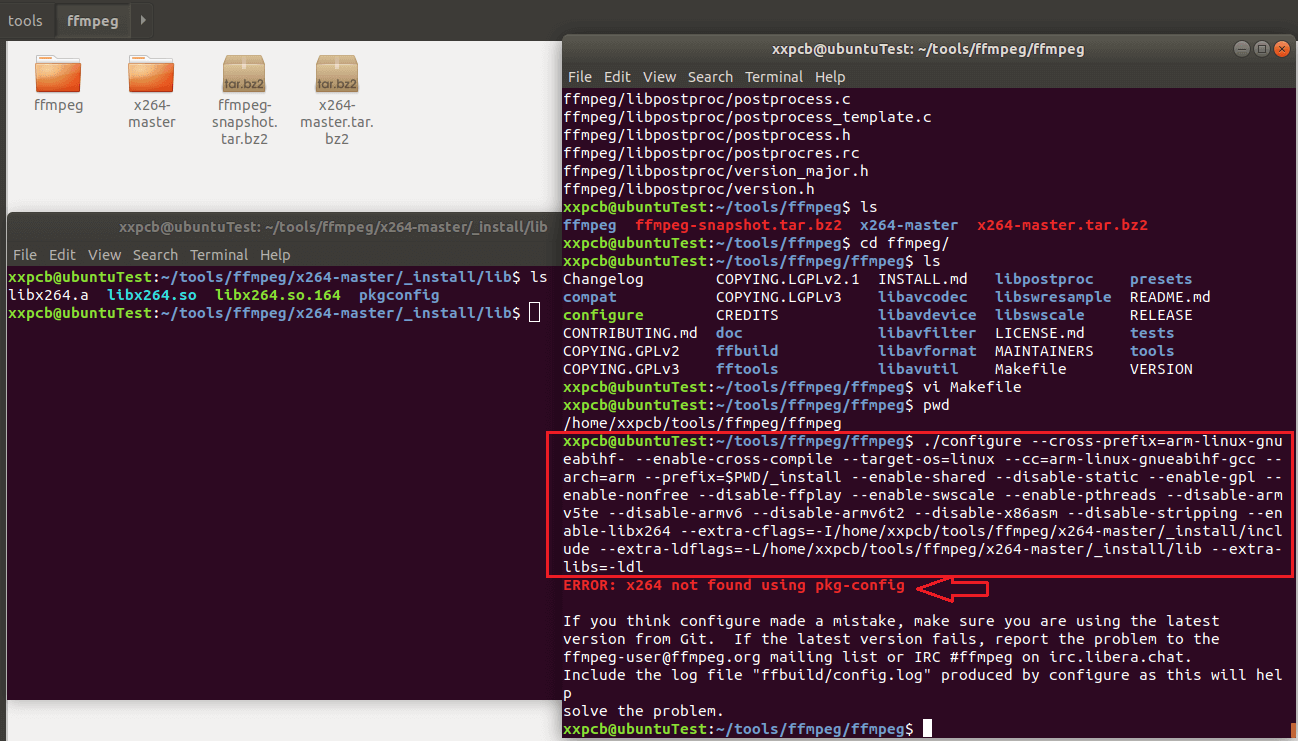
Task: Click 'MAINTAINERS' in the ls listing
Action: (1044, 351)
